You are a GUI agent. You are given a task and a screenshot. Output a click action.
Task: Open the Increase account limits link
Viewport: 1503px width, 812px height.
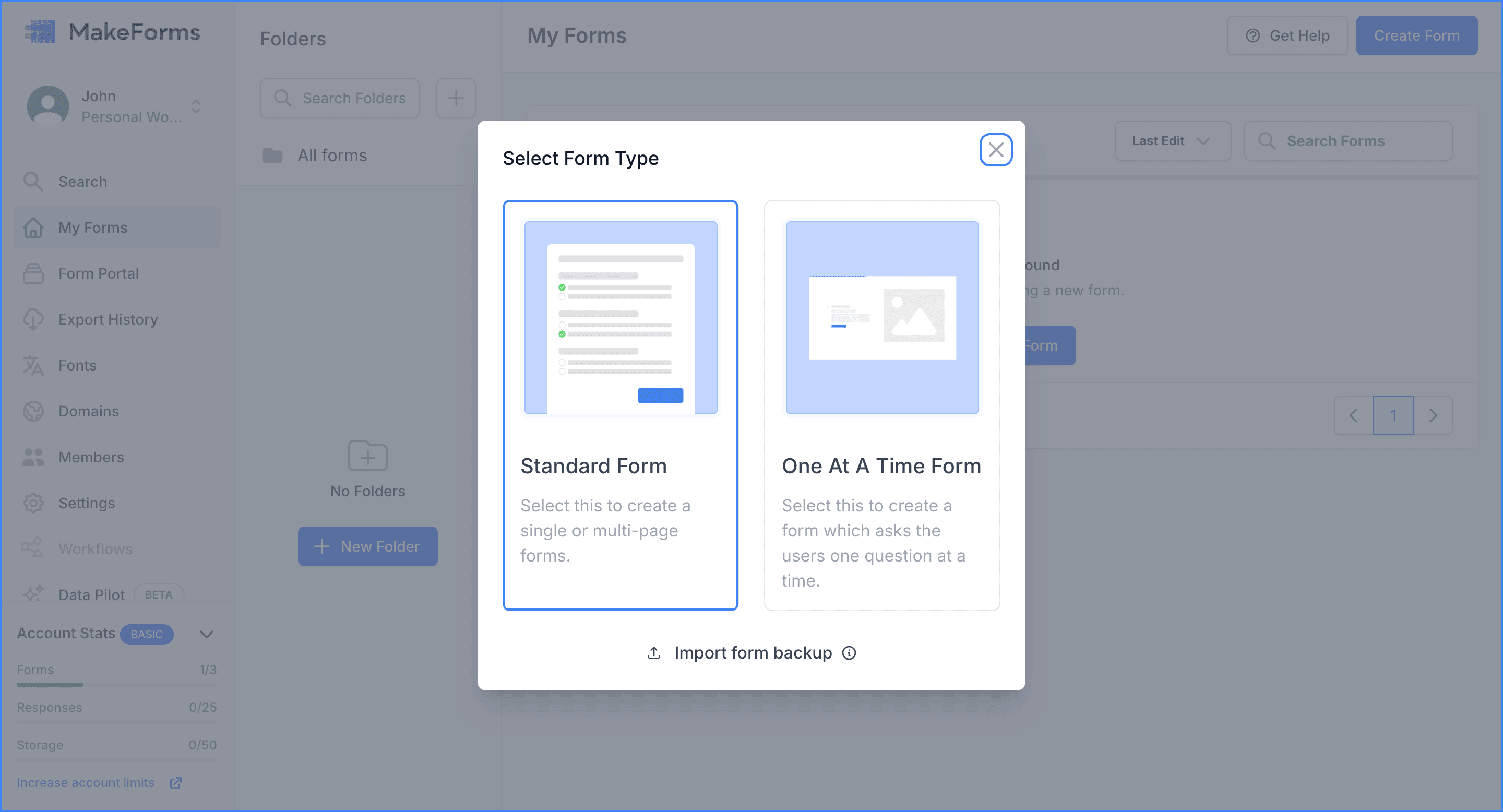[x=85, y=783]
